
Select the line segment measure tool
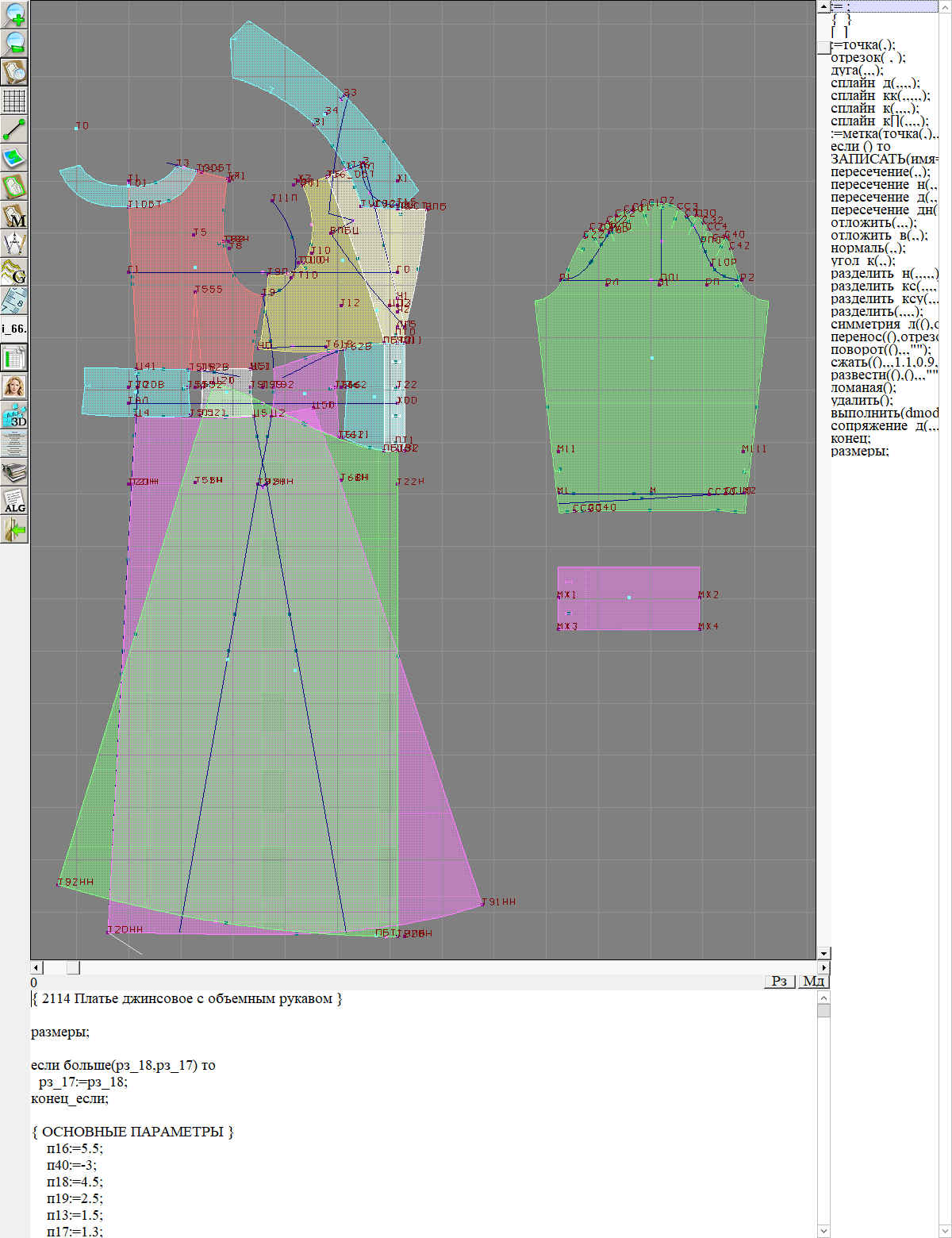point(14,129)
